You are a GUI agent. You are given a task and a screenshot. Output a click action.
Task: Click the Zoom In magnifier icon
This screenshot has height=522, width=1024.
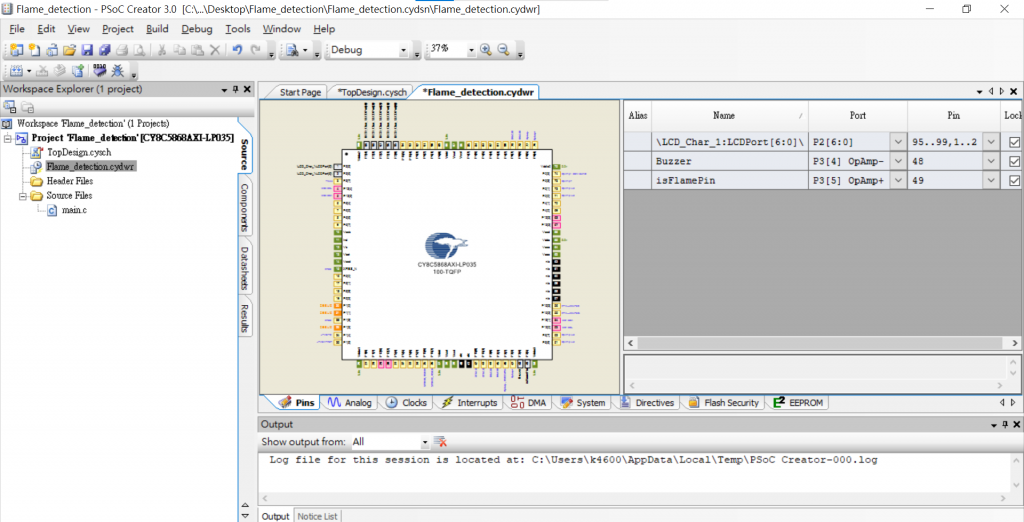[486, 50]
